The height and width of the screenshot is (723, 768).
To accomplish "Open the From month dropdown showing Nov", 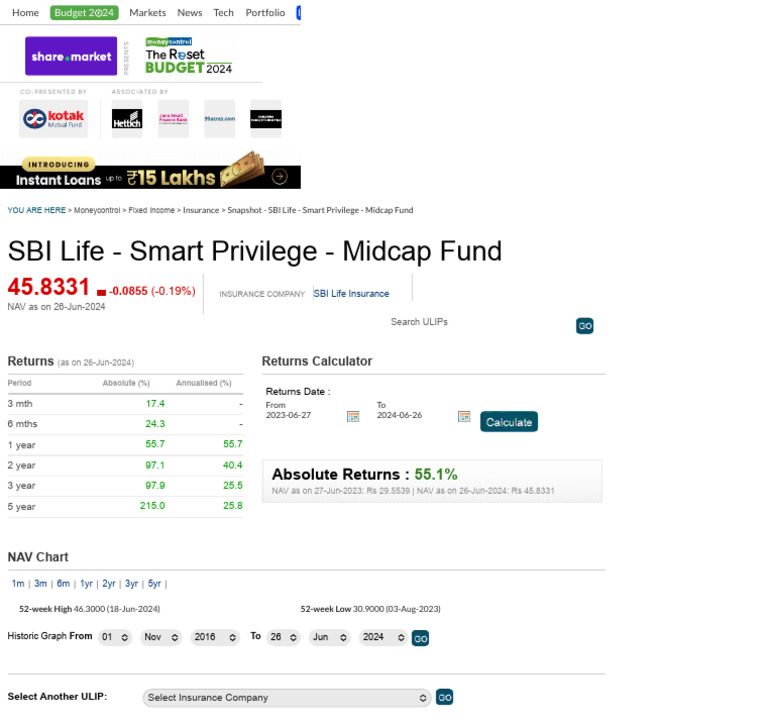I will click(161, 637).
